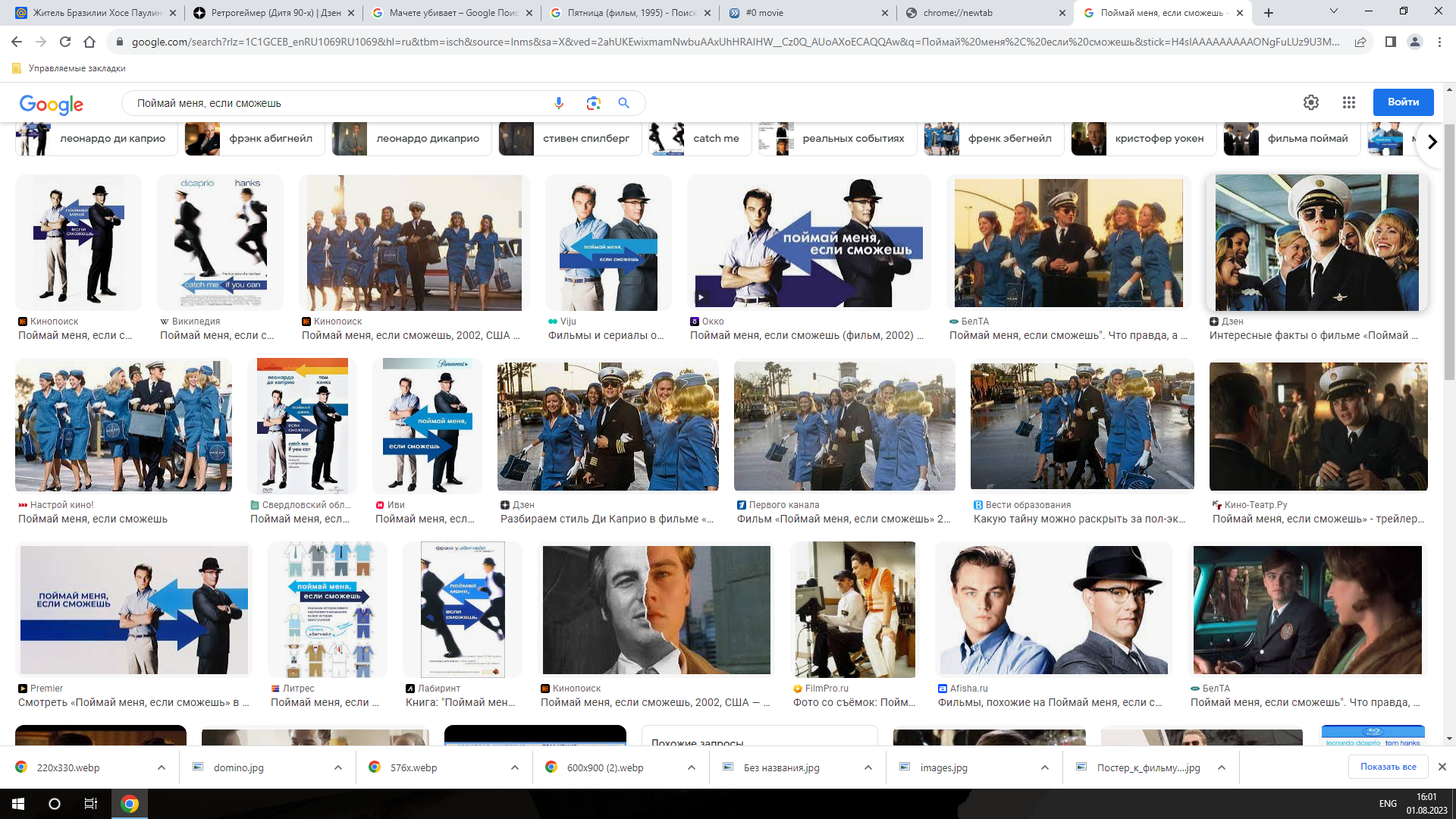
Task: Click the Войти sign-in button
Action: [1403, 102]
